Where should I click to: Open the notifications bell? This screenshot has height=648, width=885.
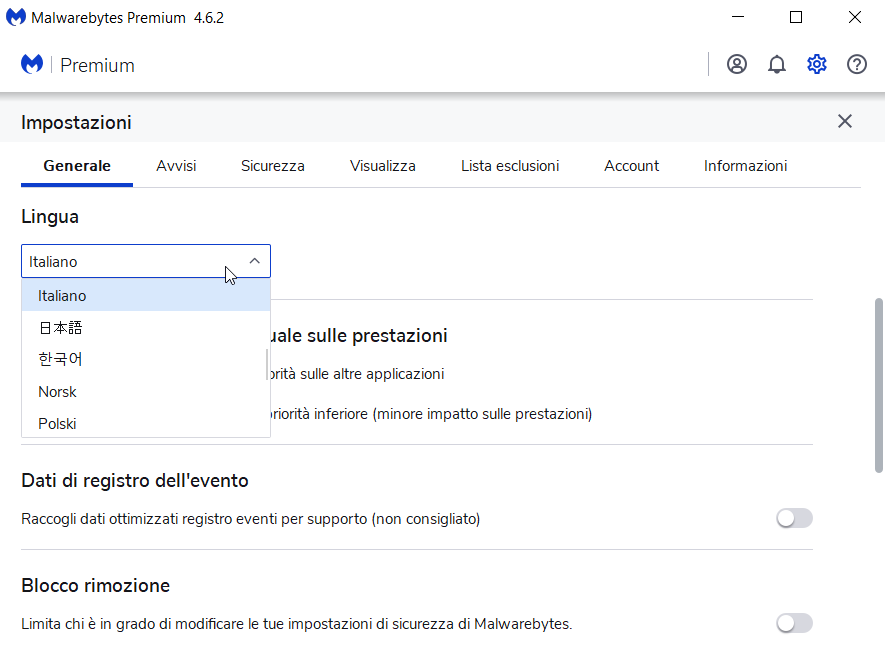coord(777,64)
